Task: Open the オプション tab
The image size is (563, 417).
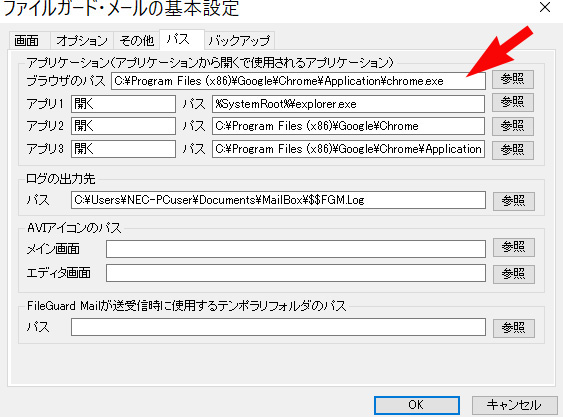Action: coord(82,40)
